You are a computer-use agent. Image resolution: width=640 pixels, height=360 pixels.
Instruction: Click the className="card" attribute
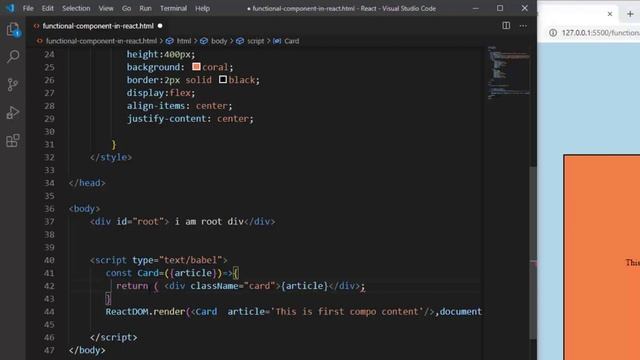tap(233, 286)
